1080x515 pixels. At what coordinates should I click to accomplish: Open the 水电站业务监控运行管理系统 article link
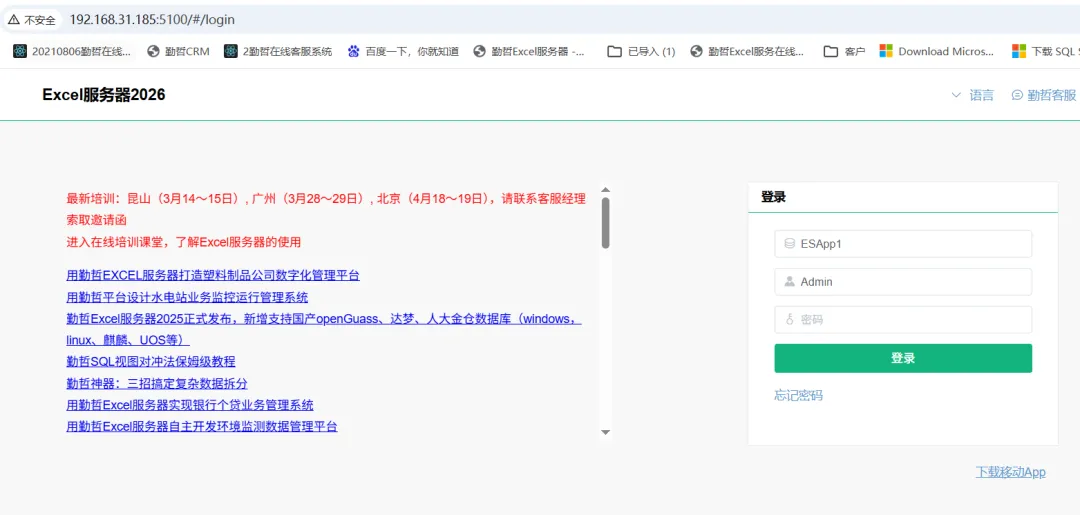click(187, 297)
